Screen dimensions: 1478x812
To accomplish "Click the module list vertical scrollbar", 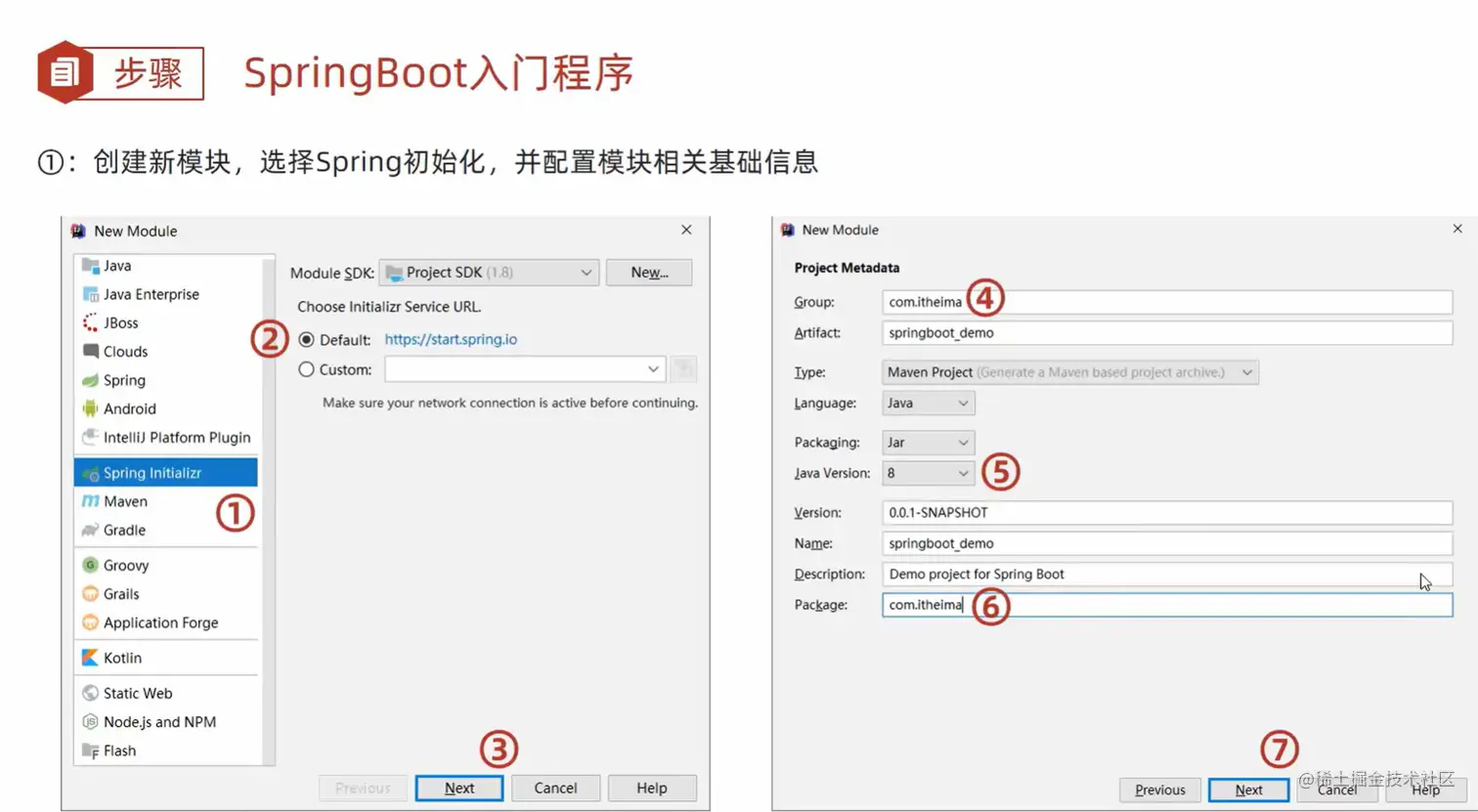I will pyautogui.click(x=269, y=509).
